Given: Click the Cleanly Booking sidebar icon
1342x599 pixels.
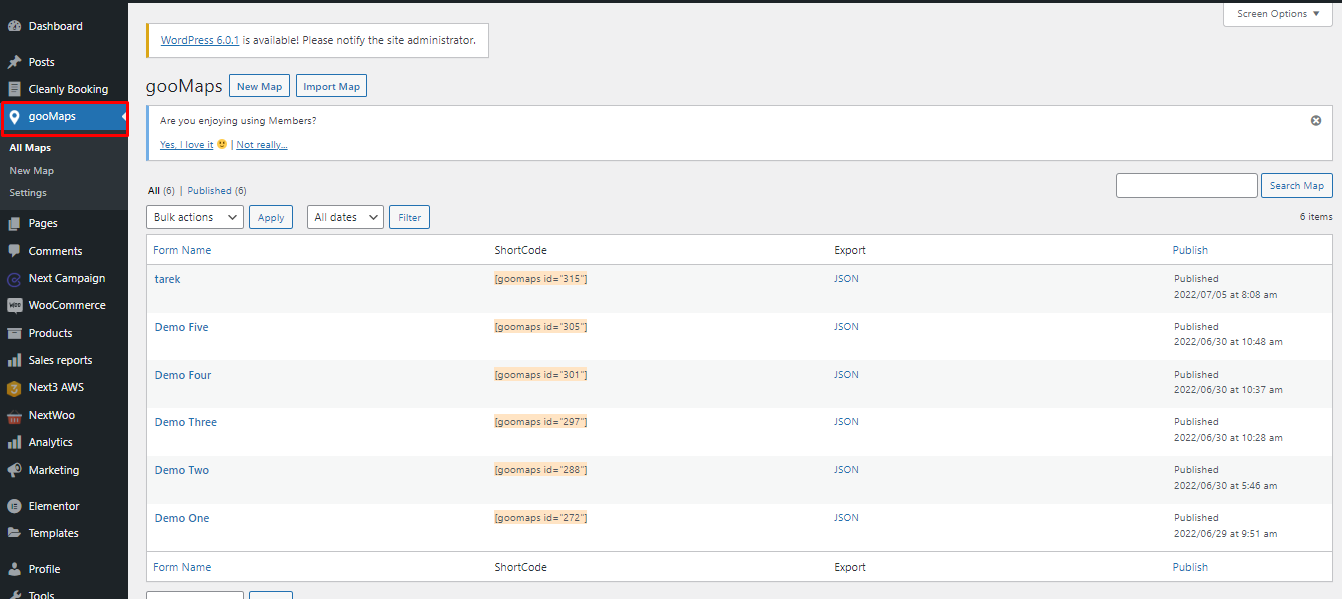Looking at the screenshot, I should [x=14, y=89].
